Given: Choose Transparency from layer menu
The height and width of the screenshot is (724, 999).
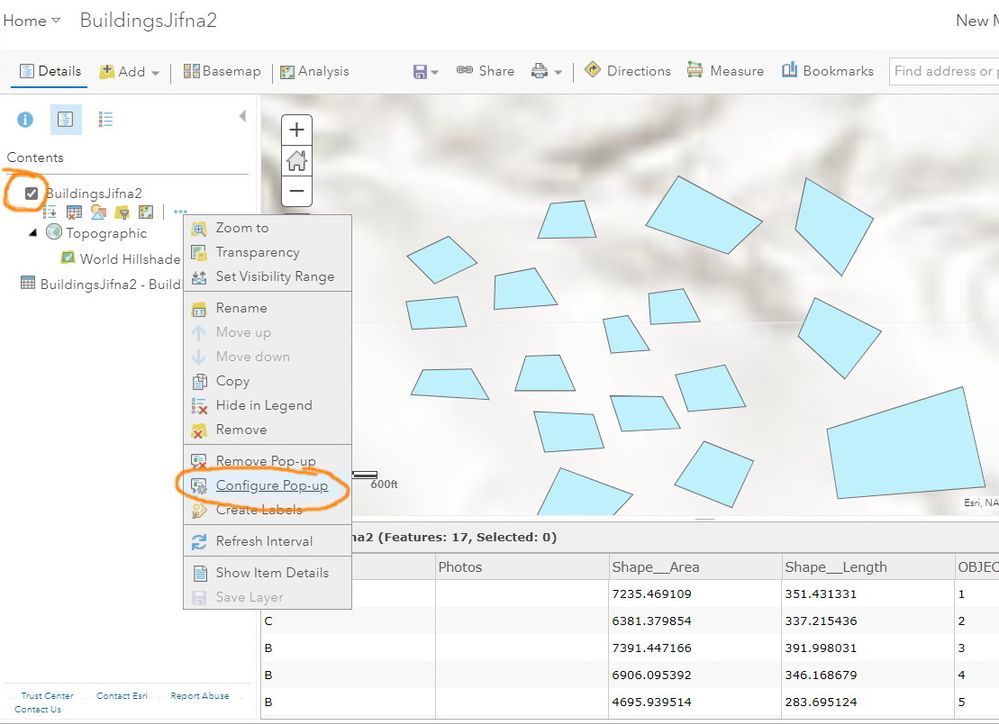Looking at the screenshot, I should pos(267,252).
